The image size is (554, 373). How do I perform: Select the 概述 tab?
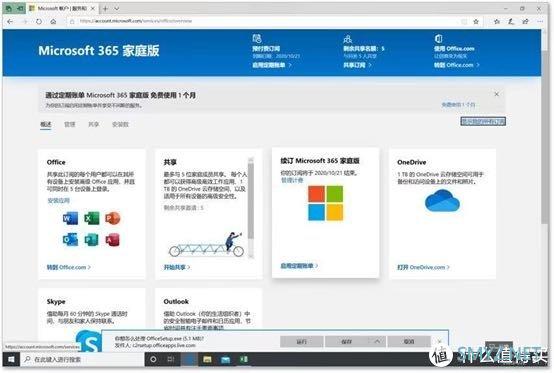46,124
